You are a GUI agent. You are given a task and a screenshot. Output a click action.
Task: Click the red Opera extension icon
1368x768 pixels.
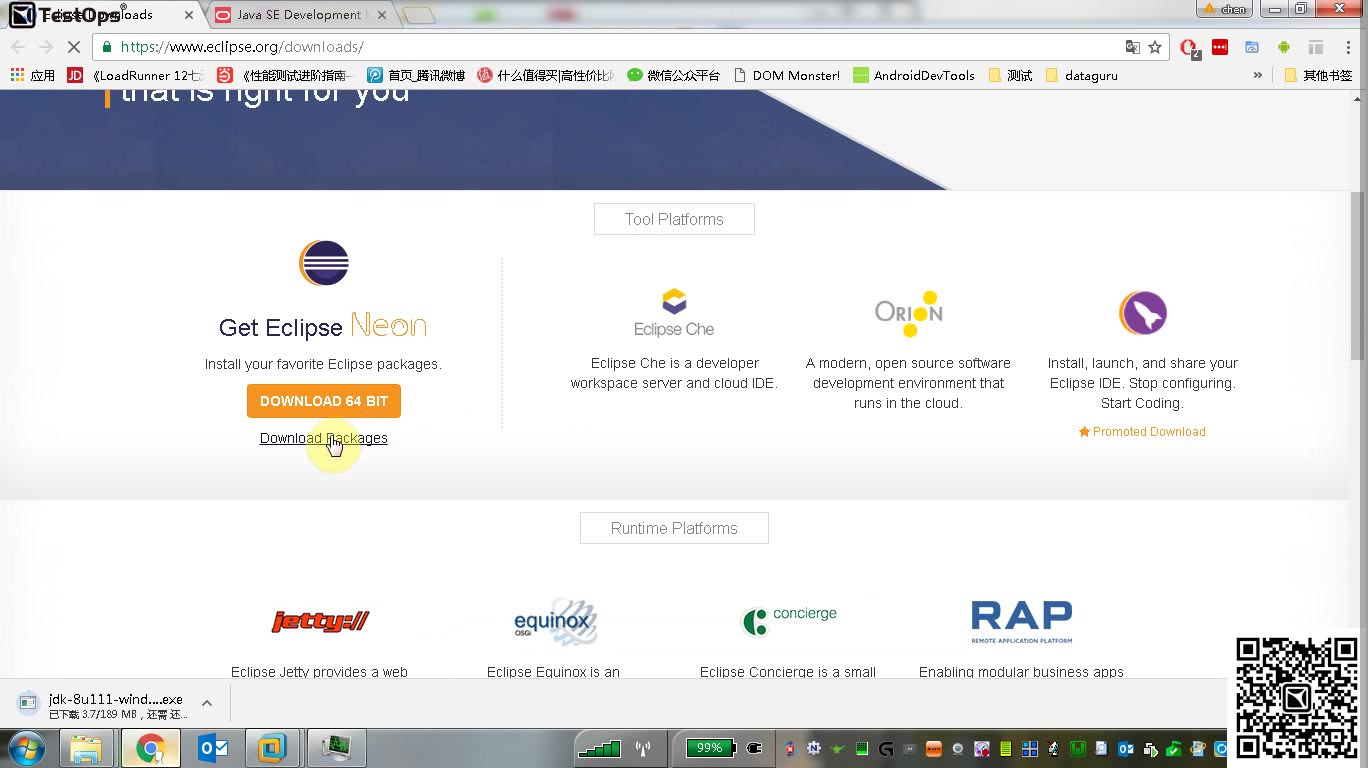(1189, 48)
